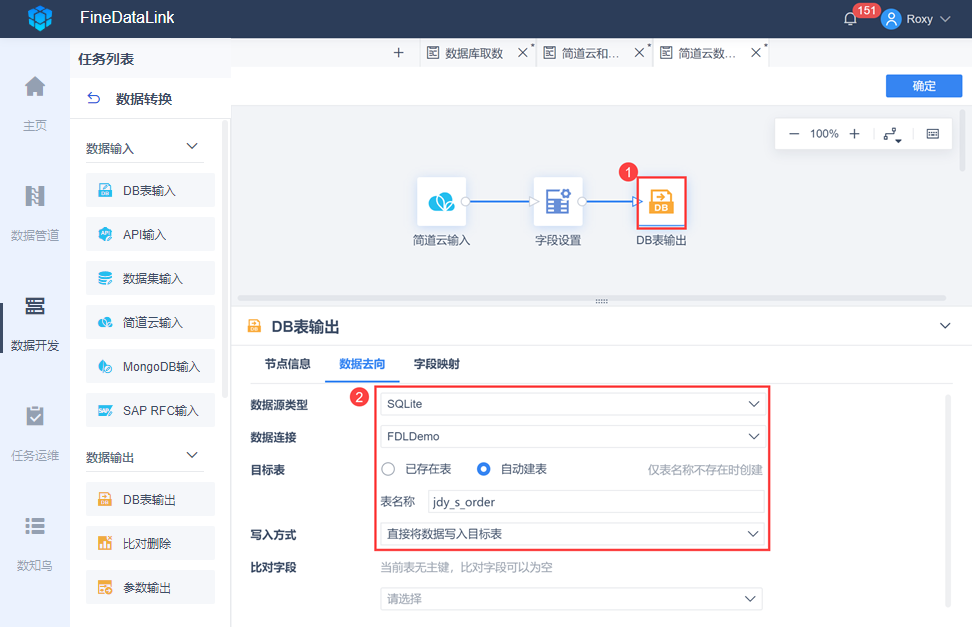The image size is (972, 627).
Task: Click back arrow next to 数据转换
Action: (94, 98)
